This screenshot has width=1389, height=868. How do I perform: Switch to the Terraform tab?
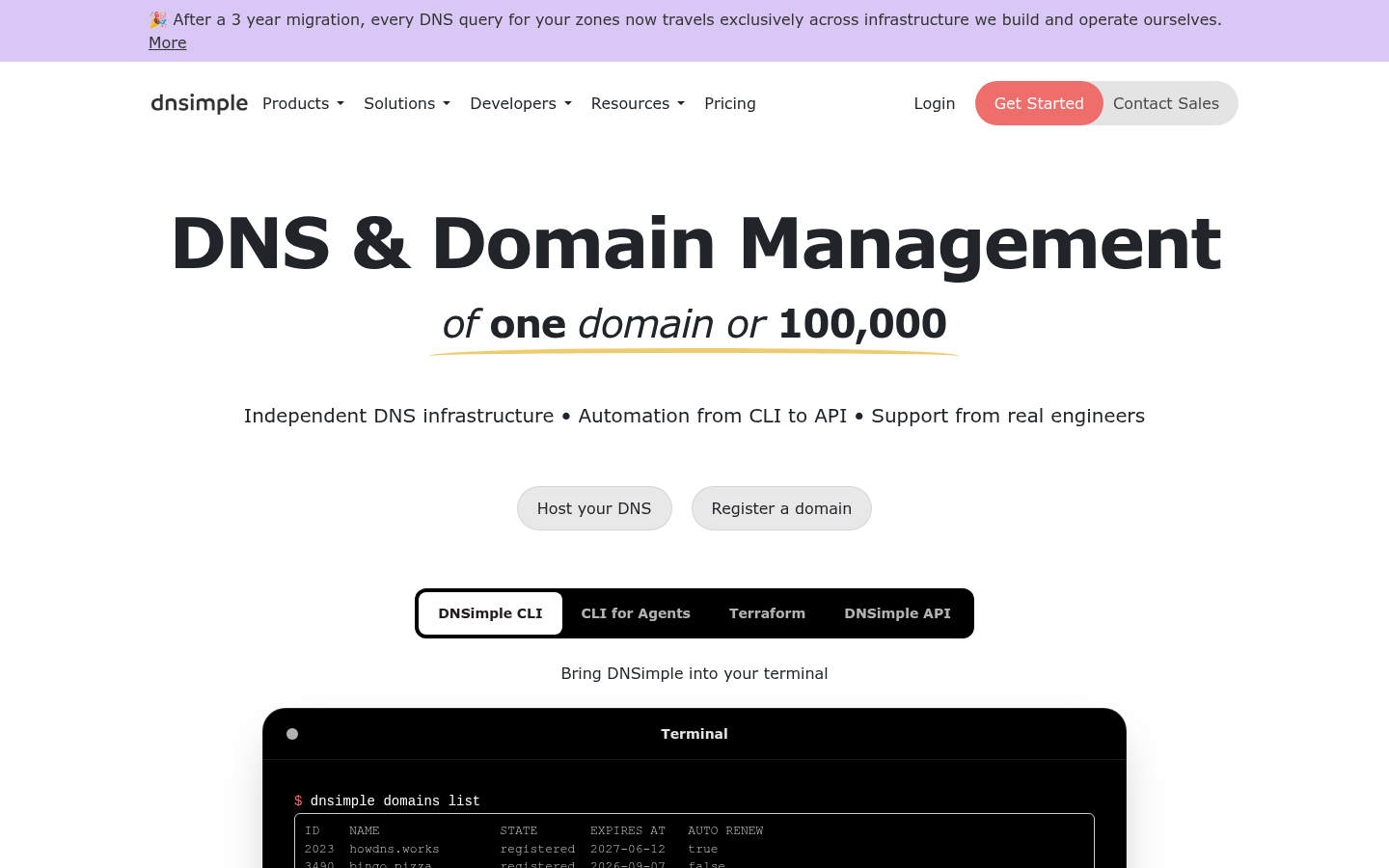(x=767, y=613)
